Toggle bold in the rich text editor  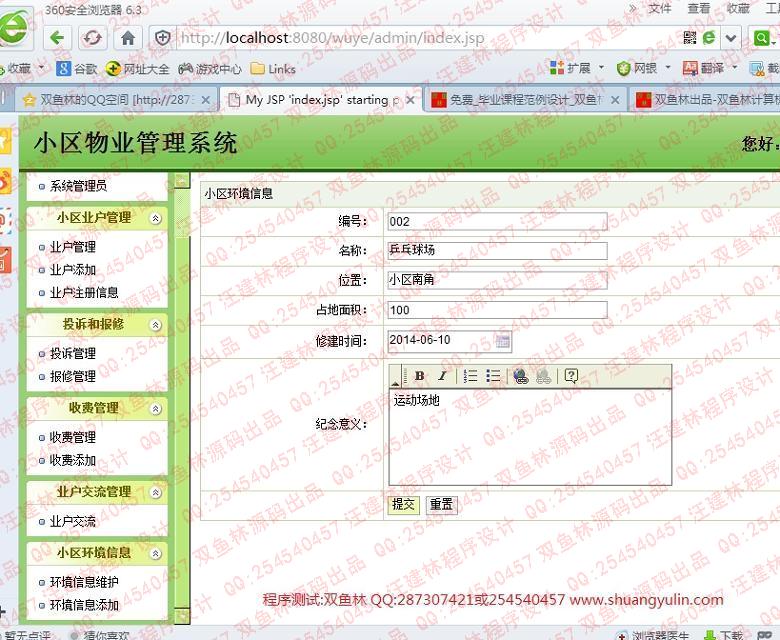pos(419,376)
